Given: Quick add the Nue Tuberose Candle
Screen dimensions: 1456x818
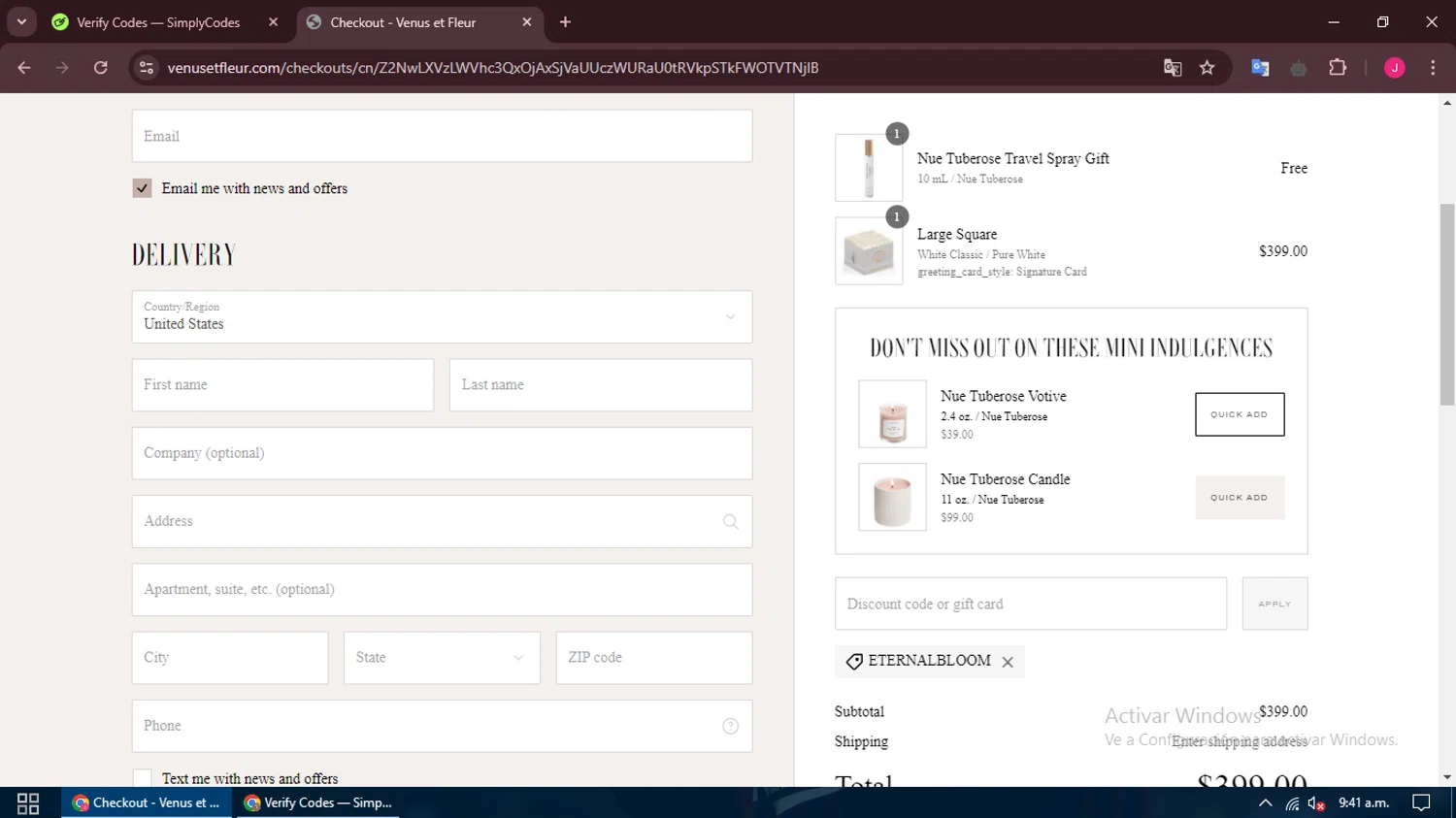Looking at the screenshot, I should point(1240,497).
